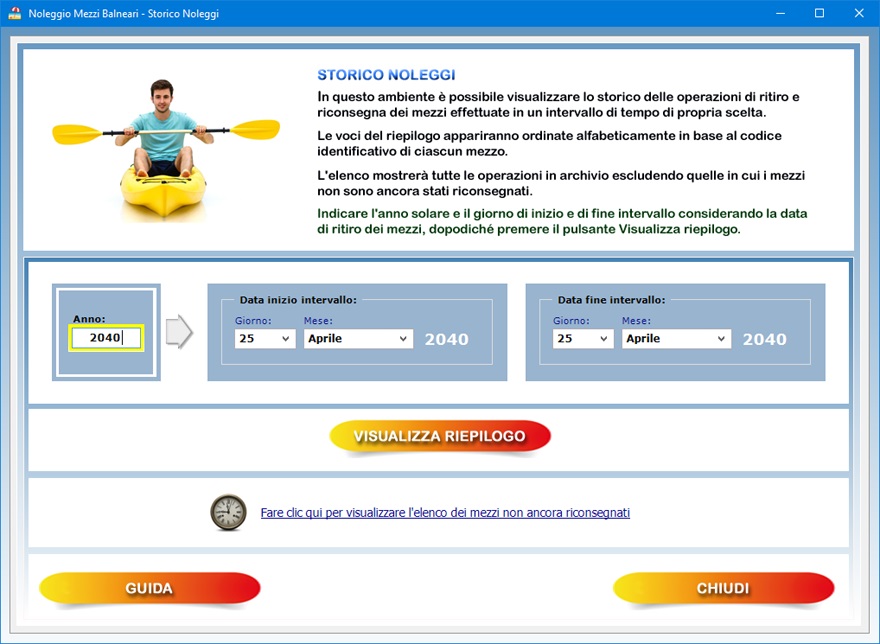
Task: Focus the Anno year input field
Action: click(106, 338)
